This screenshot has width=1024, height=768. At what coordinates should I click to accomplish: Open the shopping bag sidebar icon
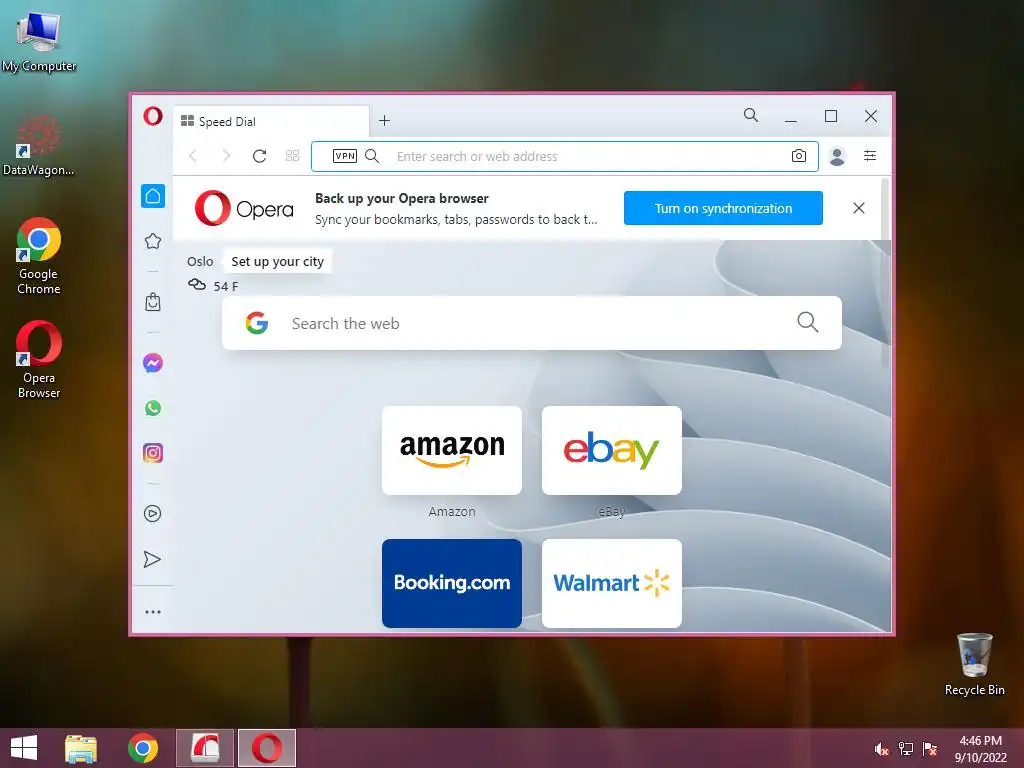coord(153,302)
